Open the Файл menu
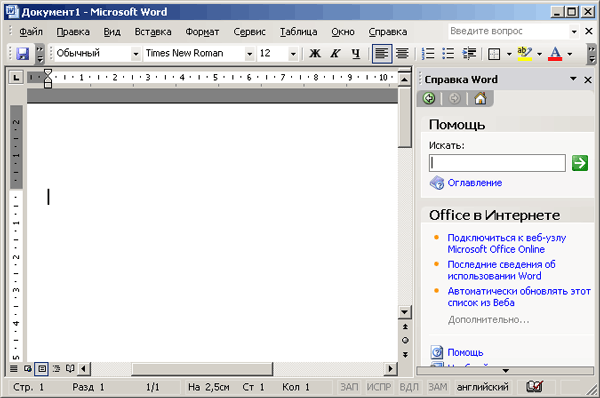The image size is (600, 398). click(31, 32)
